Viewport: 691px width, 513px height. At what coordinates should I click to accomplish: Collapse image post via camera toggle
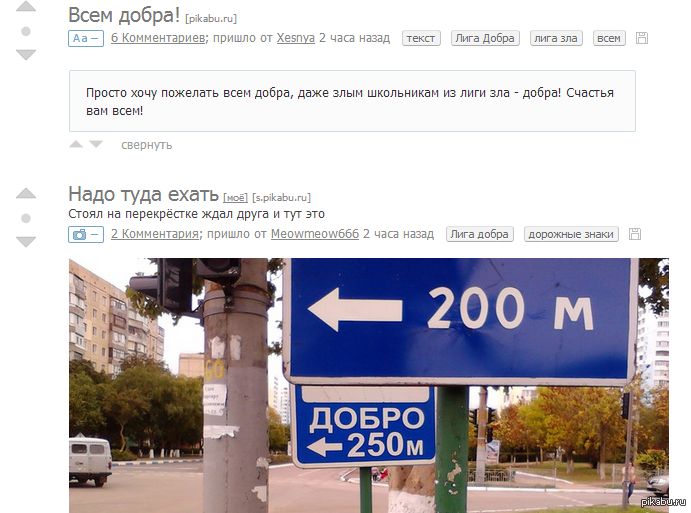(86, 234)
